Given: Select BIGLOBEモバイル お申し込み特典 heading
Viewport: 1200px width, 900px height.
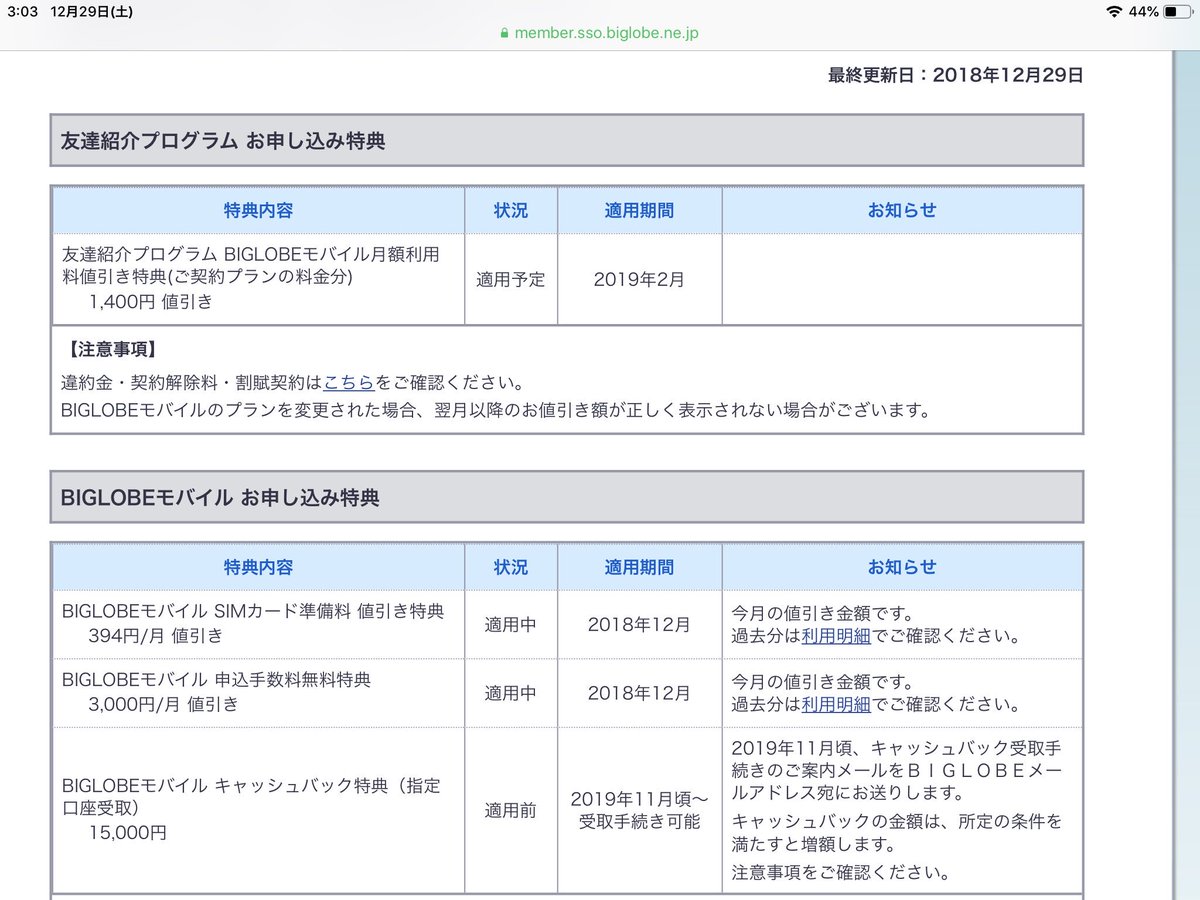Looking at the screenshot, I should [x=220, y=497].
